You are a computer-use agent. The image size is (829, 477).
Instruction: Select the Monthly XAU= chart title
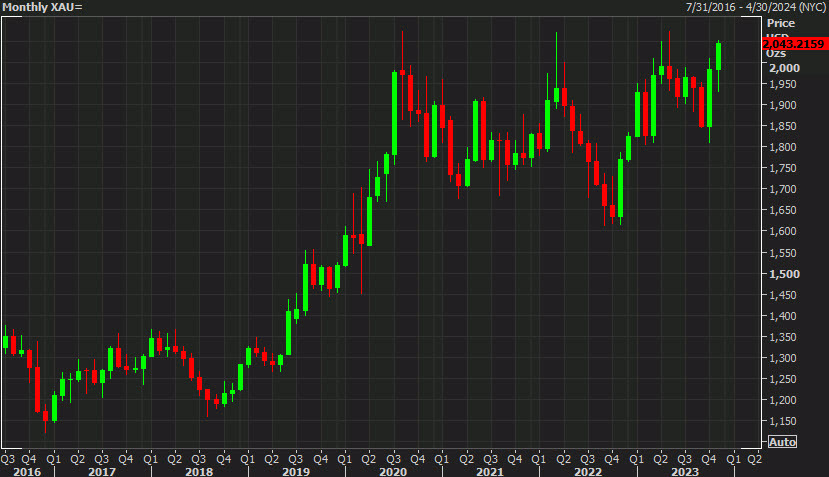pyautogui.click(x=42, y=7)
